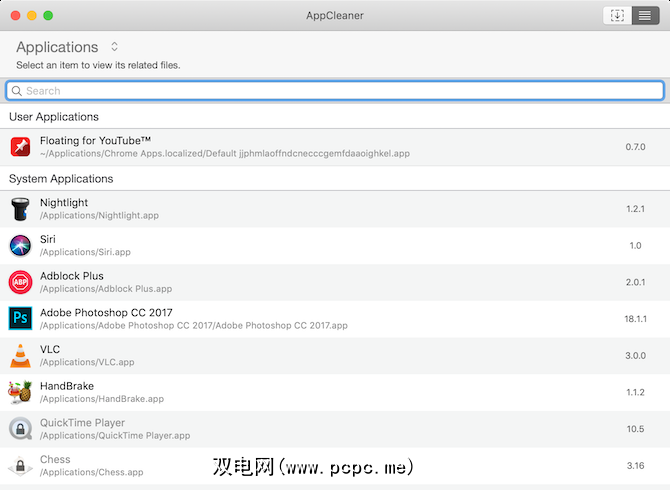The image size is (670, 490).
Task: Click the HandBrake app name
Action: [x=67, y=386]
